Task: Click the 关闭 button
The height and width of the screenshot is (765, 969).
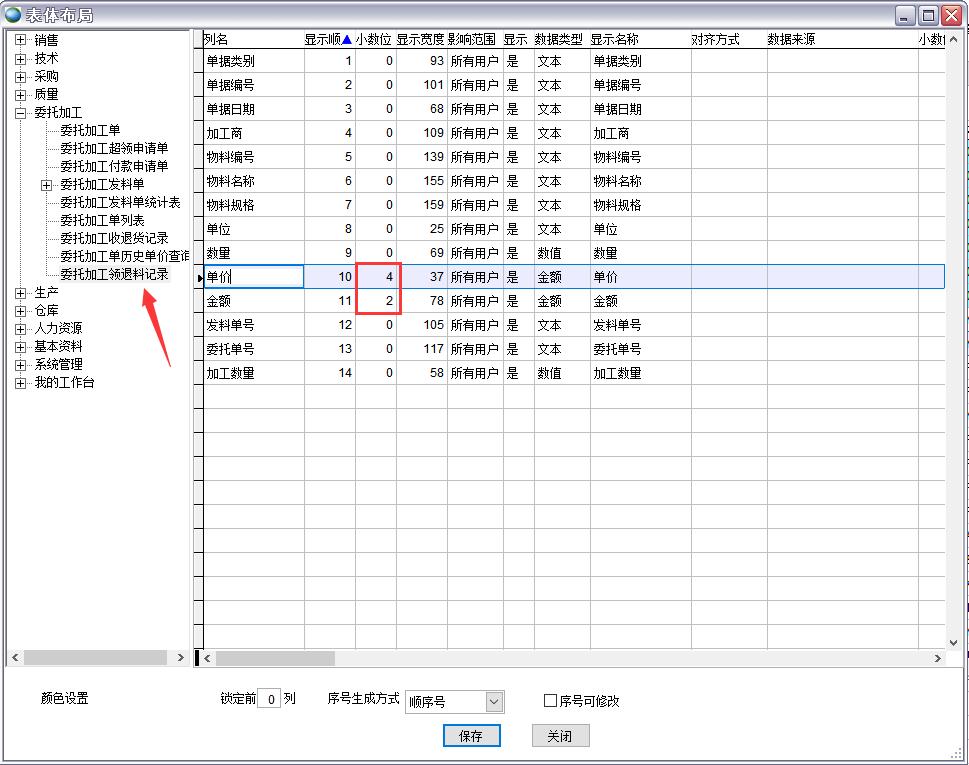Action: coord(559,736)
